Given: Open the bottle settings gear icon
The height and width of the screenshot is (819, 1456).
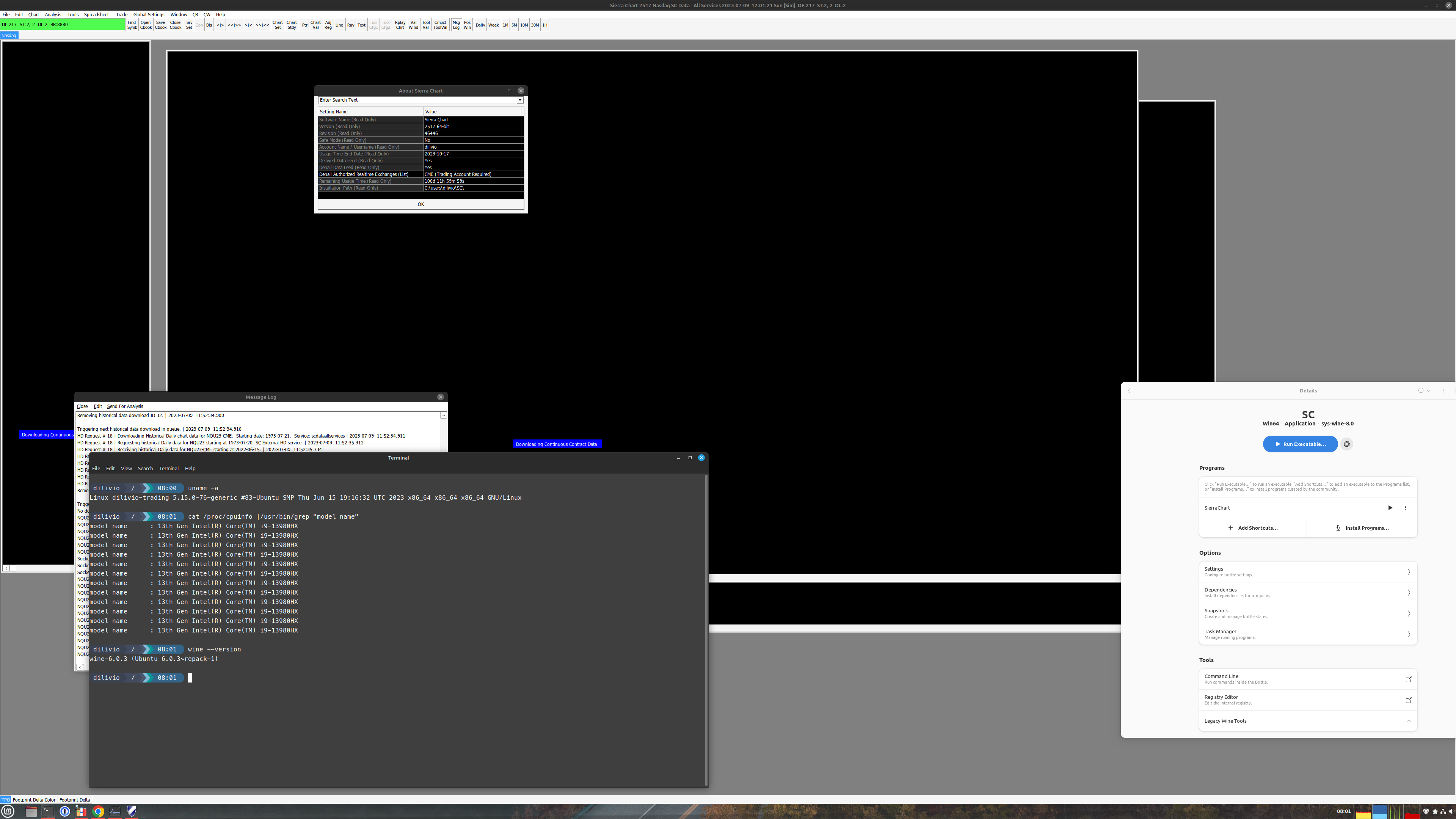Looking at the screenshot, I should (x=1347, y=444).
